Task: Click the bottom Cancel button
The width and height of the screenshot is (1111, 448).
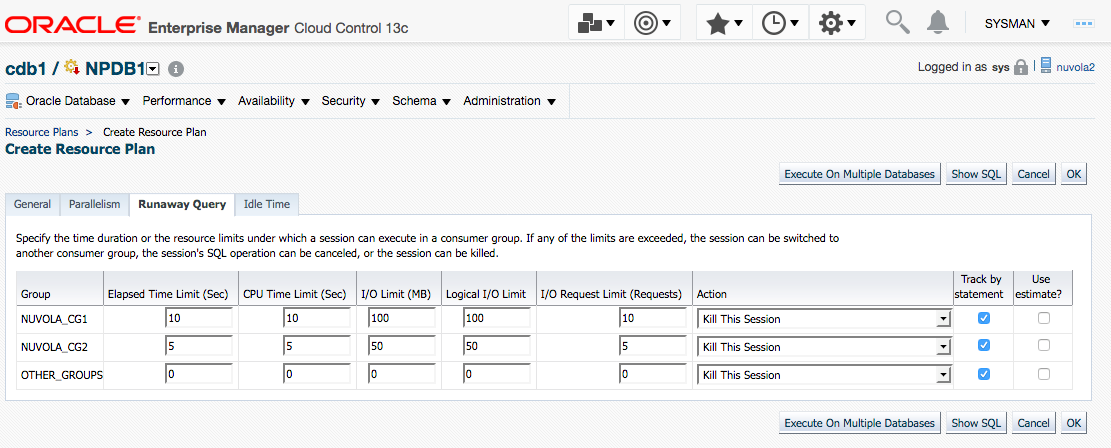Action: (1033, 422)
